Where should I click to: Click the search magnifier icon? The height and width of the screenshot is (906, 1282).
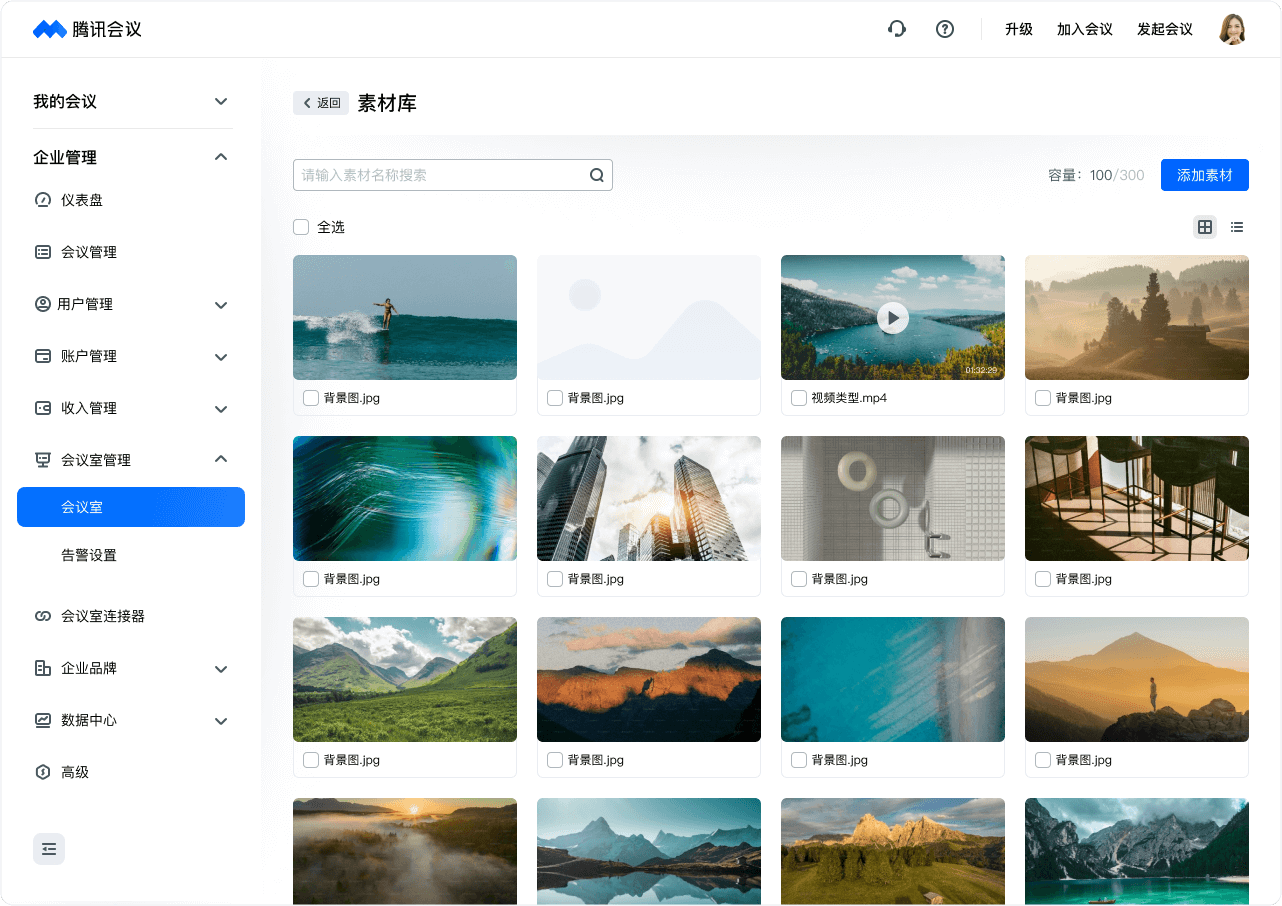coord(597,175)
